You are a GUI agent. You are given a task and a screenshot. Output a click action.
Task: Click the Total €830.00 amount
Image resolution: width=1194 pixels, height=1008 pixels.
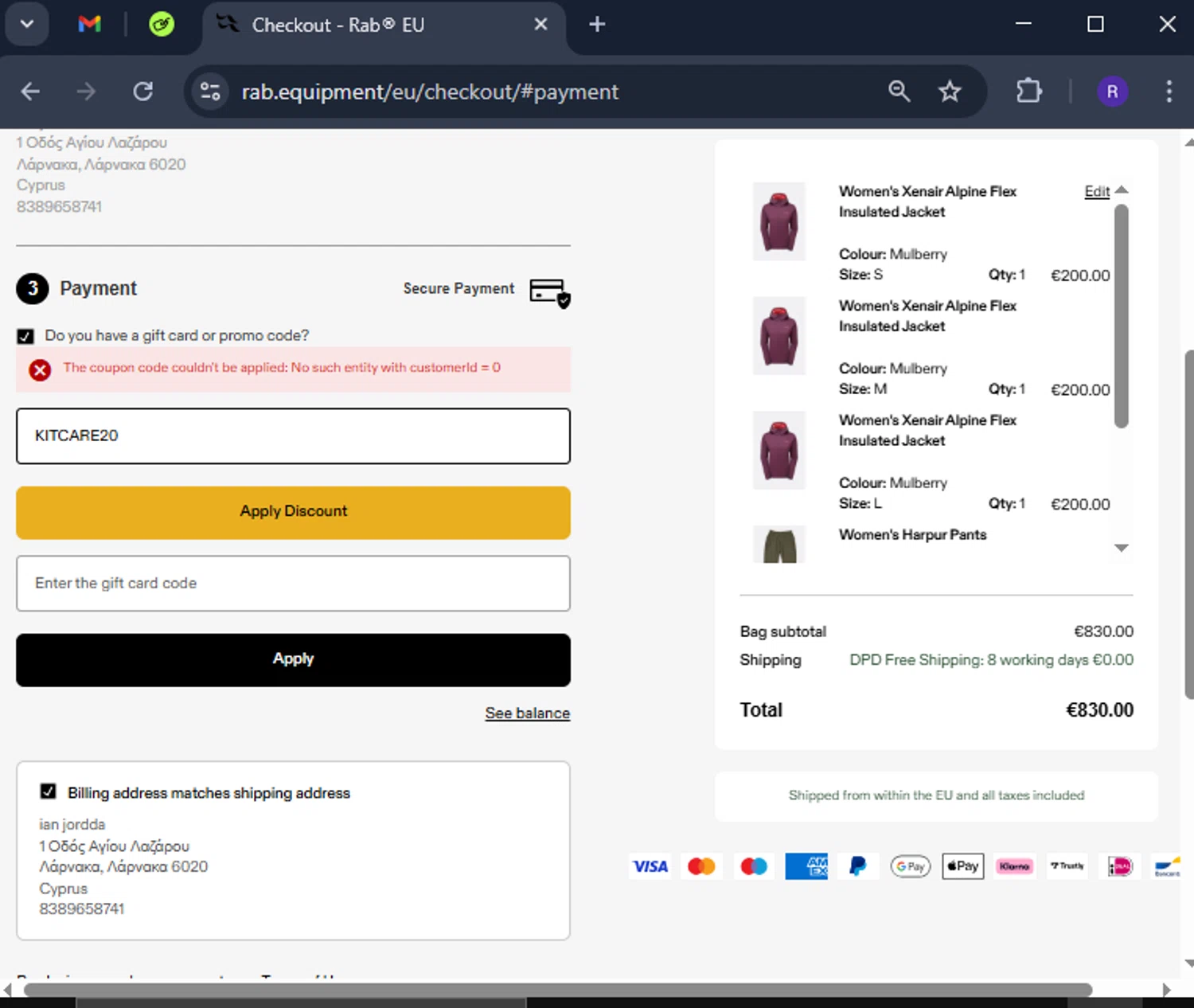1099,710
